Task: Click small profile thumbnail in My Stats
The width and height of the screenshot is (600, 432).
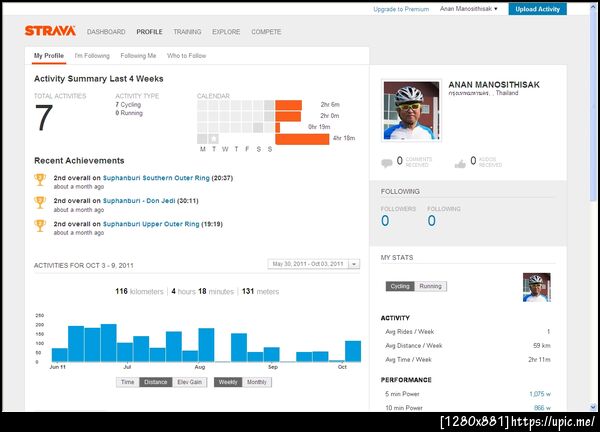Action: click(x=536, y=287)
